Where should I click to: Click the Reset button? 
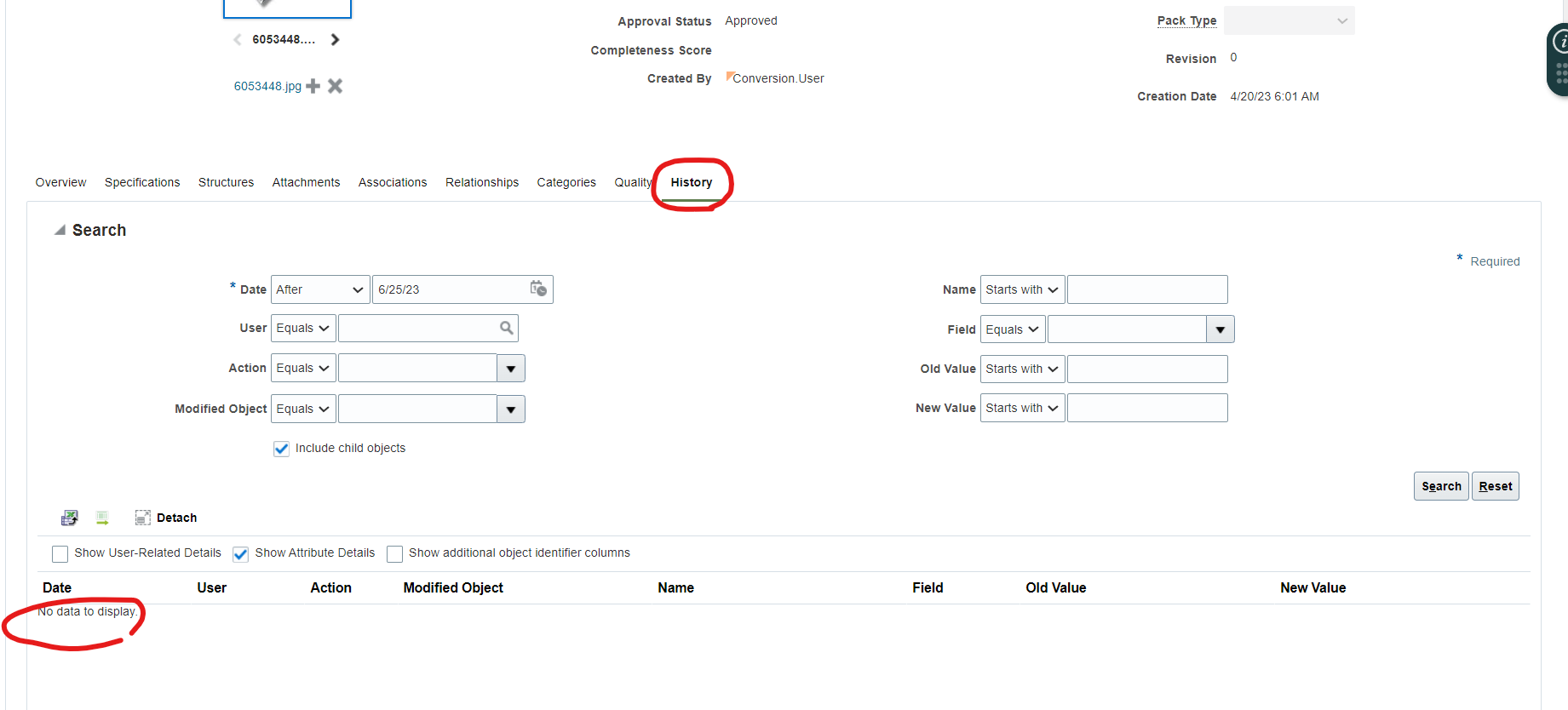(1496, 486)
